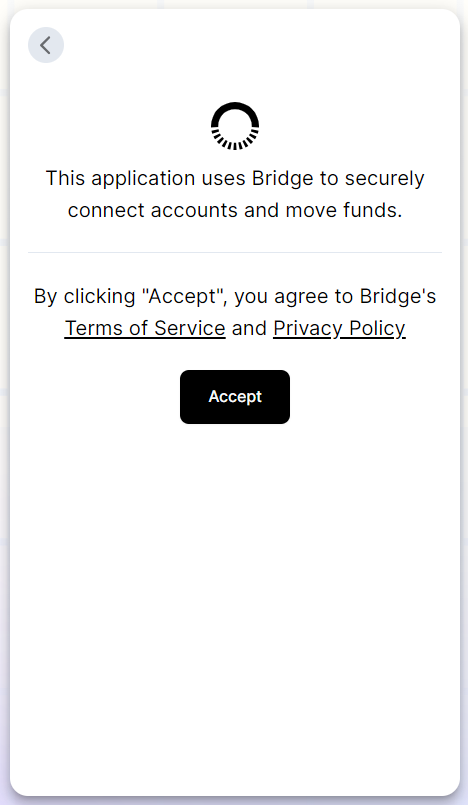Image resolution: width=468 pixels, height=805 pixels.
Task: Open the Terms of Service link
Action: (x=145, y=328)
